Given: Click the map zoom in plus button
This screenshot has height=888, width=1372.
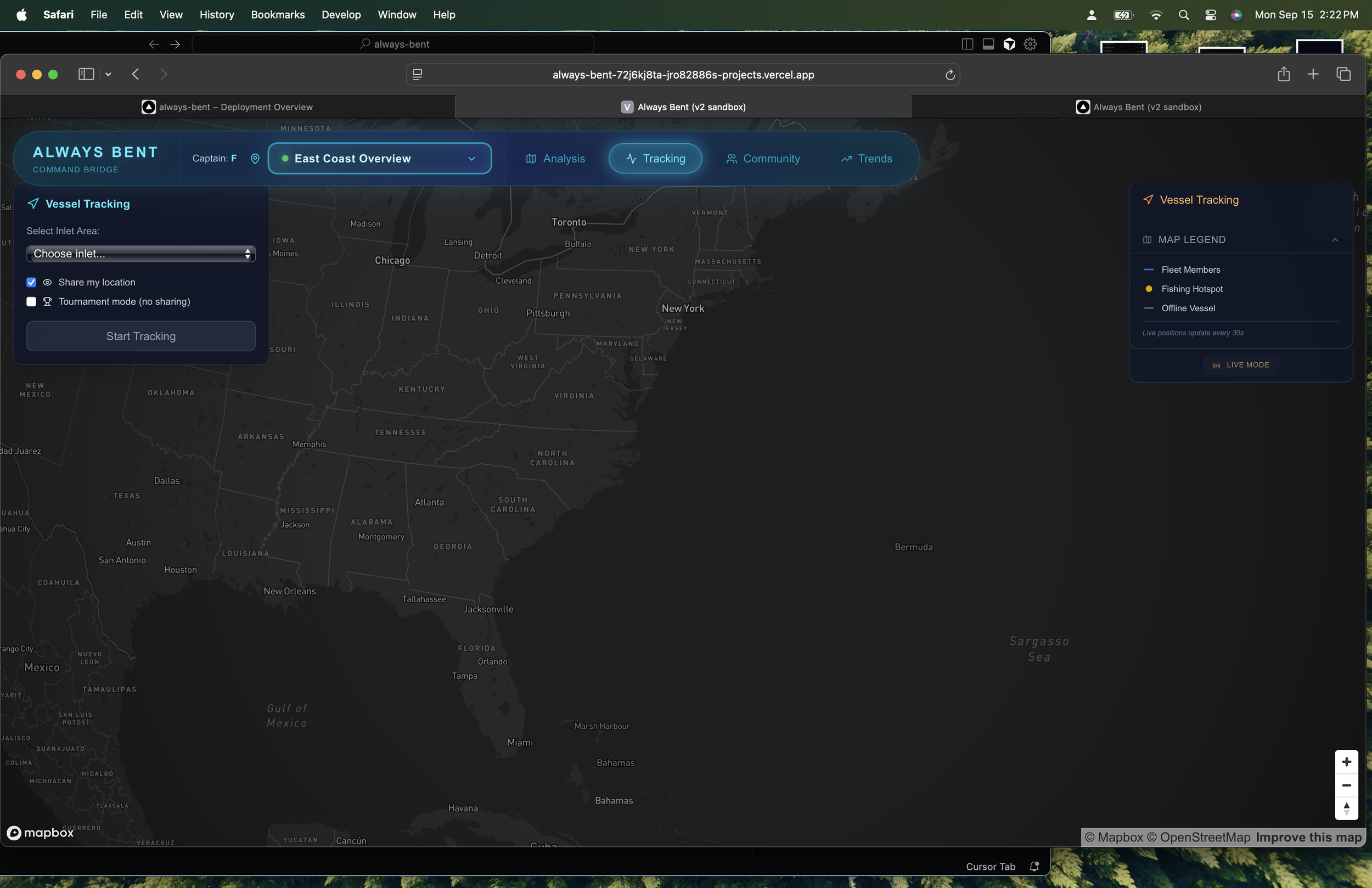Looking at the screenshot, I should (x=1346, y=762).
